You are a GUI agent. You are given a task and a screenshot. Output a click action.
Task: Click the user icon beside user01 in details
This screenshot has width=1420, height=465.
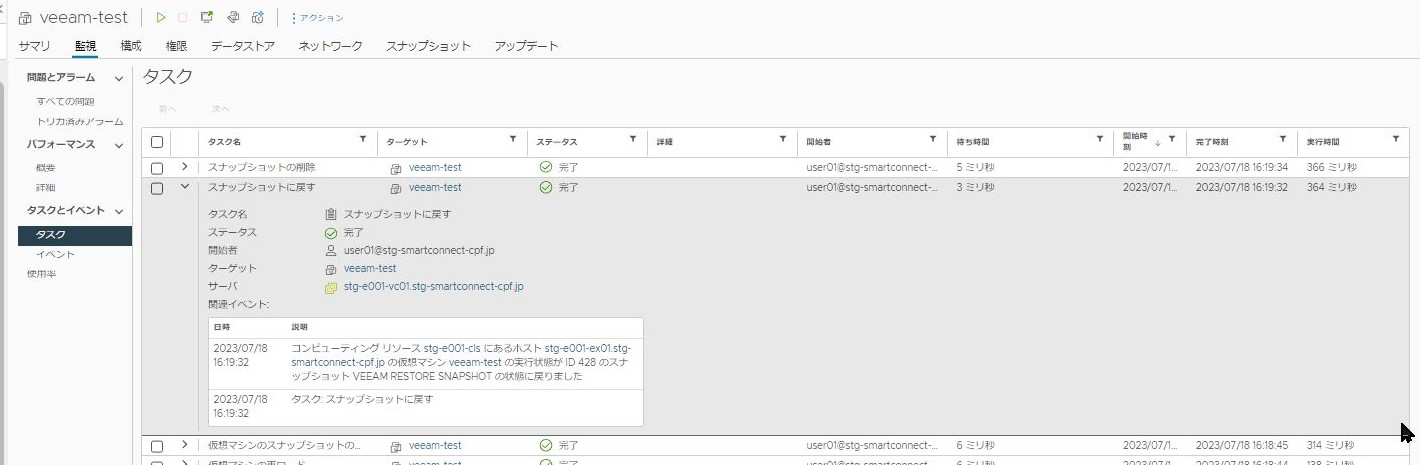[x=331, y=250]
